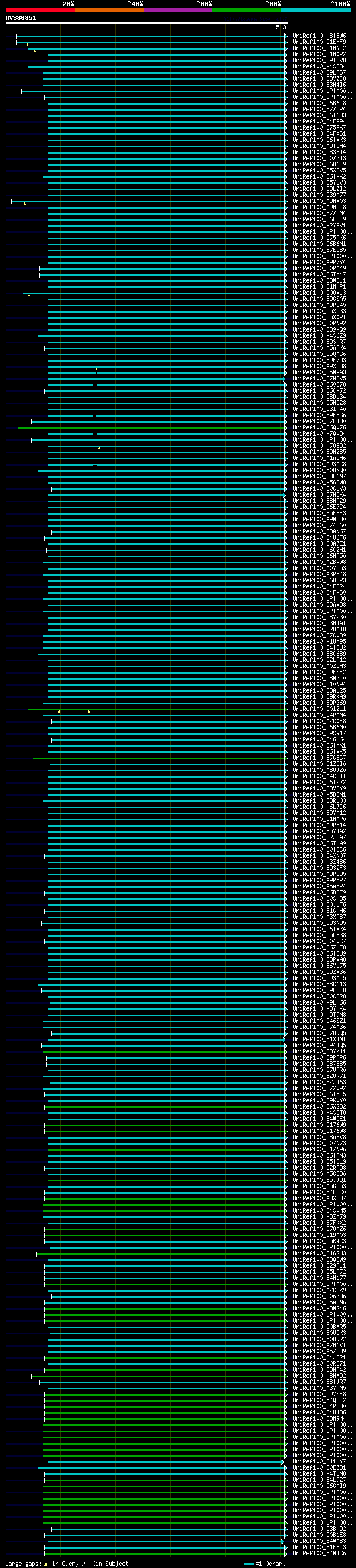Select the UniRef100_B4QLJ2 label
356x1568 pixels.
pos(319,1400)
